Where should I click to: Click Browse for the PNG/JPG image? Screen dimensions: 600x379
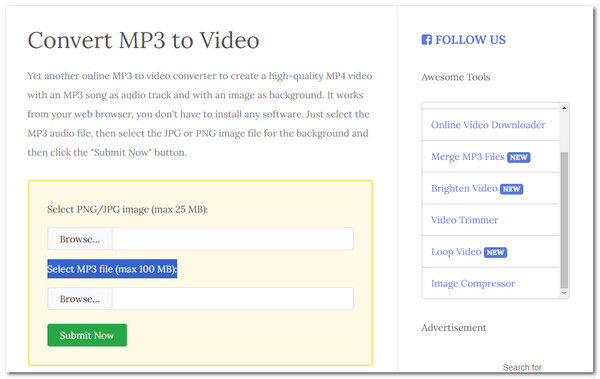(80, 239)
